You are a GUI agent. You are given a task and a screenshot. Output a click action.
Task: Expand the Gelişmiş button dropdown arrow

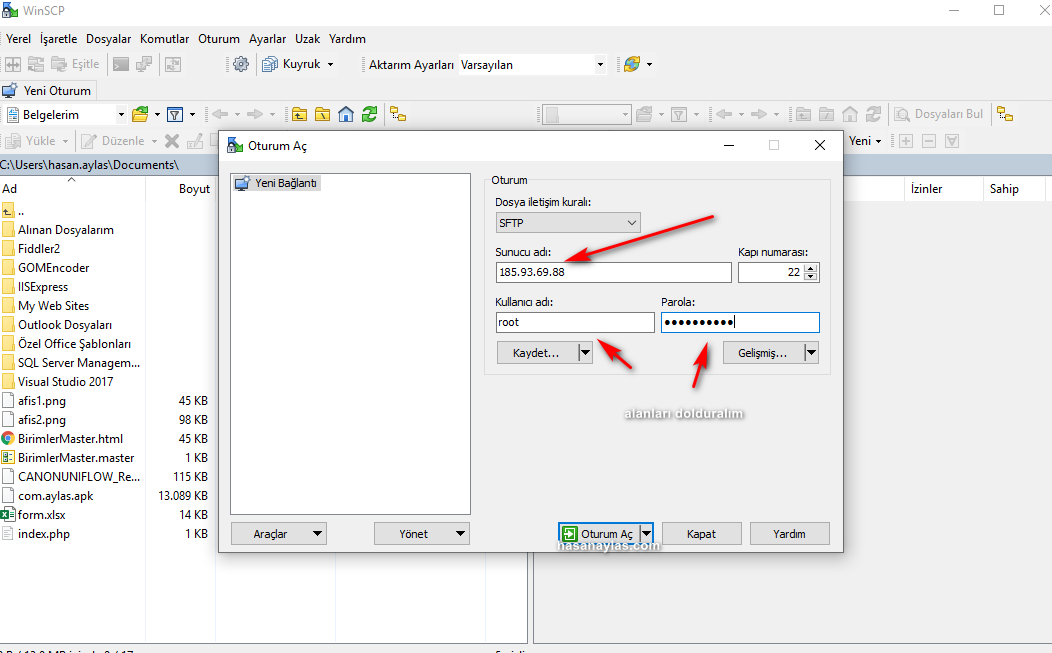point(811,353)
